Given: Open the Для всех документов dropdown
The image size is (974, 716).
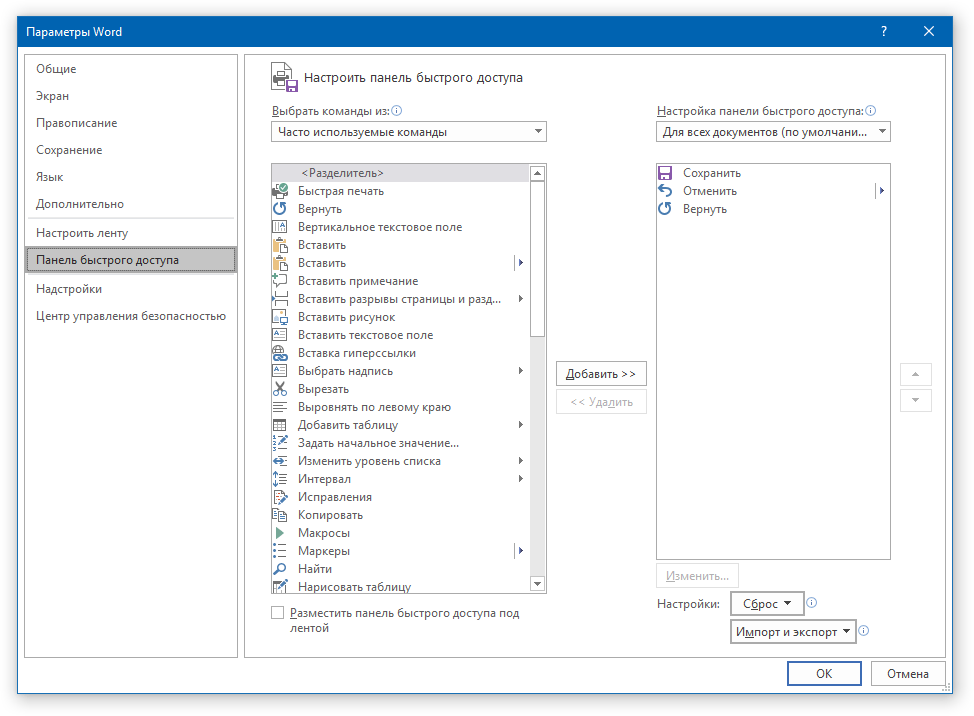Looking at the screenshot, I should (x=773, y=132).
